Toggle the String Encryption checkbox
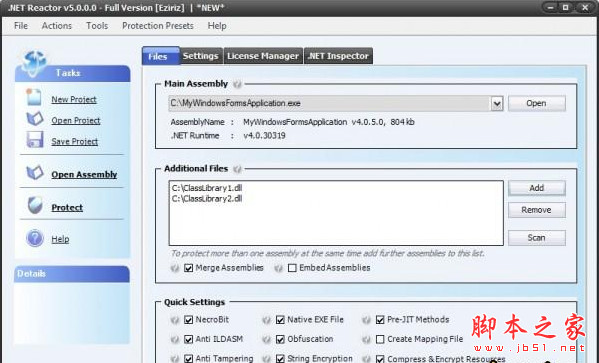The width and height of the screenshot is (599, 363). (x=280, y=359)
